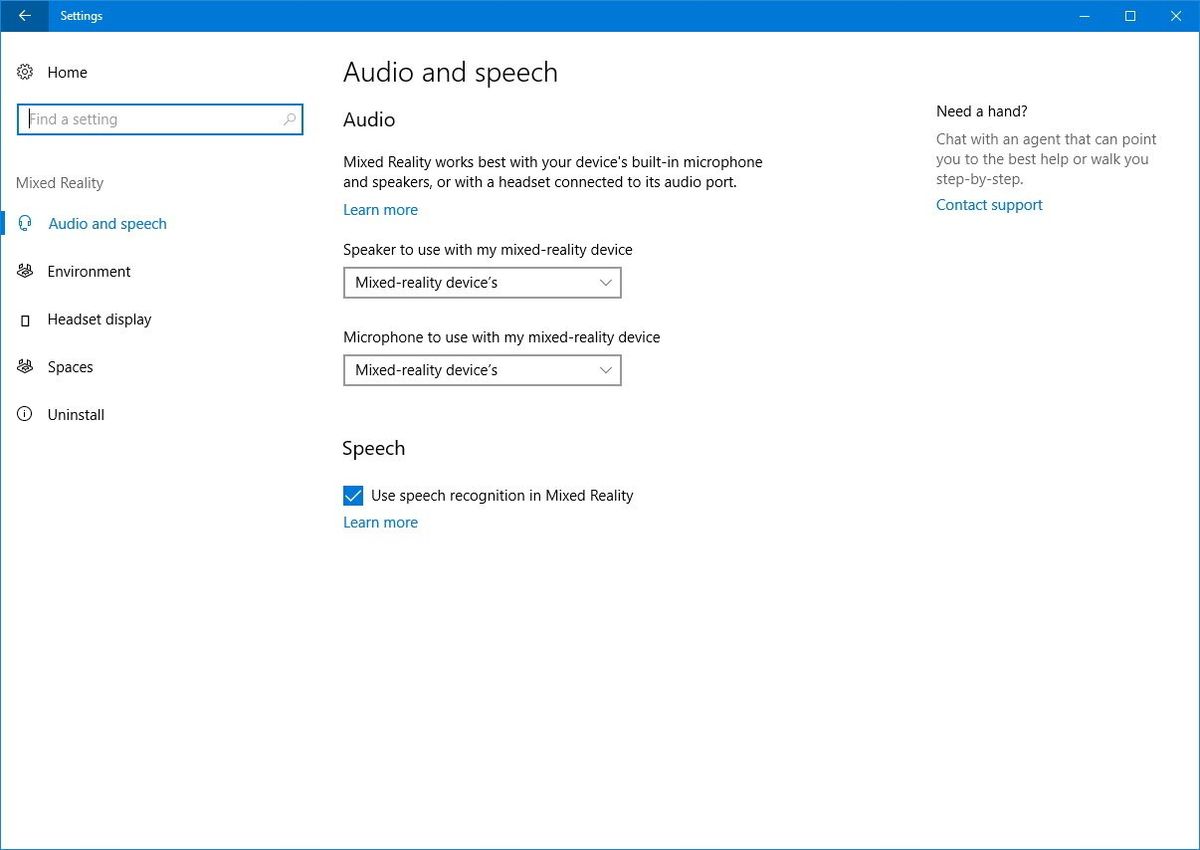Click Learn more under Speech
The image size is (1200, 850).
click(380, 521)
